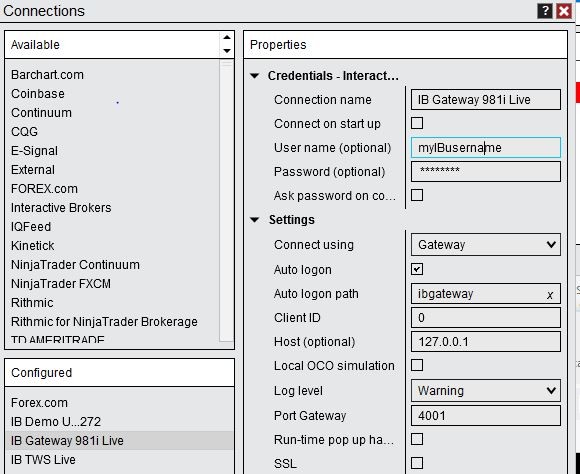The image size is (580, 474).
Task: Close the Connections window
Action: (564, 11)
